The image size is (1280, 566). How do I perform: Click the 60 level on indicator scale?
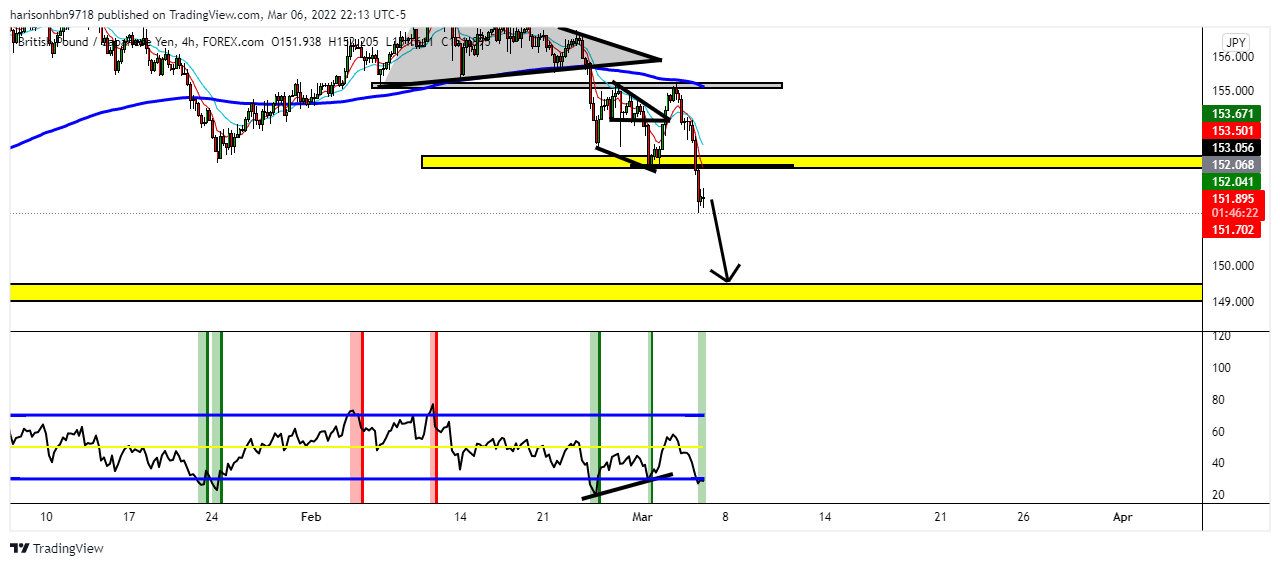click(x=1219, y=432)
